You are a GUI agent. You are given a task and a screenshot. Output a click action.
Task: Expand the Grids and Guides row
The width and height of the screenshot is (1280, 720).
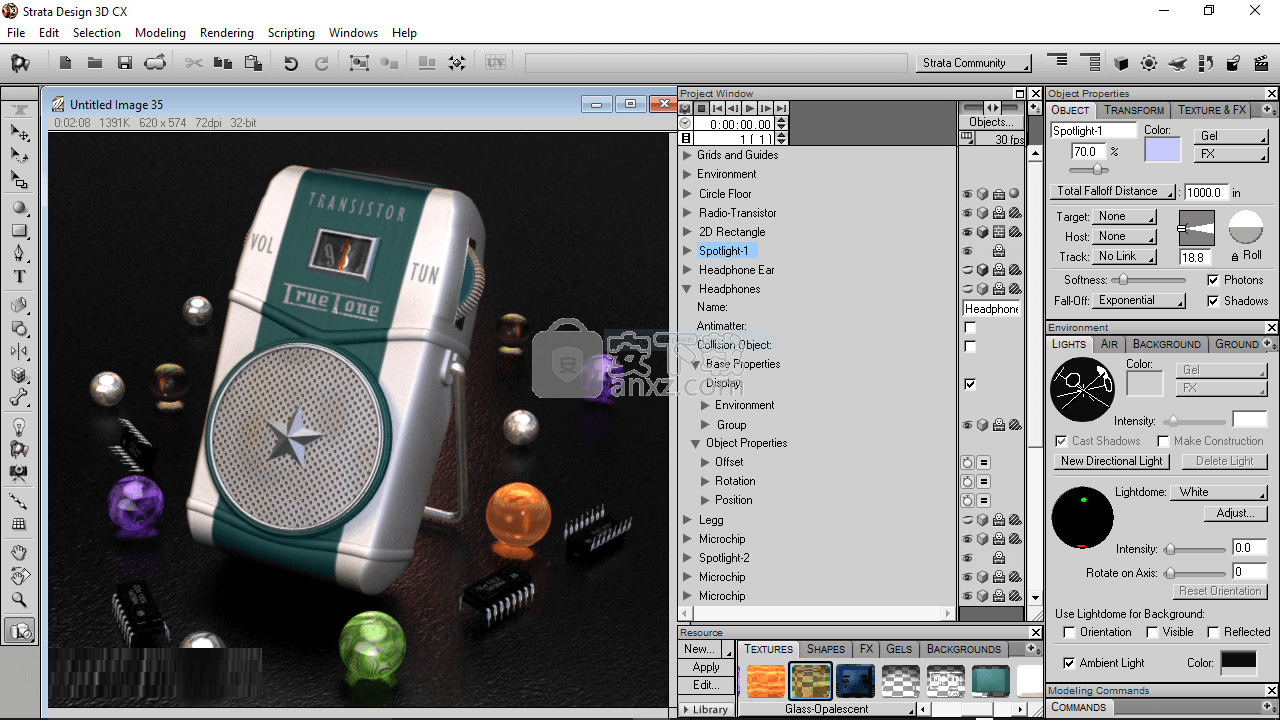687,155
